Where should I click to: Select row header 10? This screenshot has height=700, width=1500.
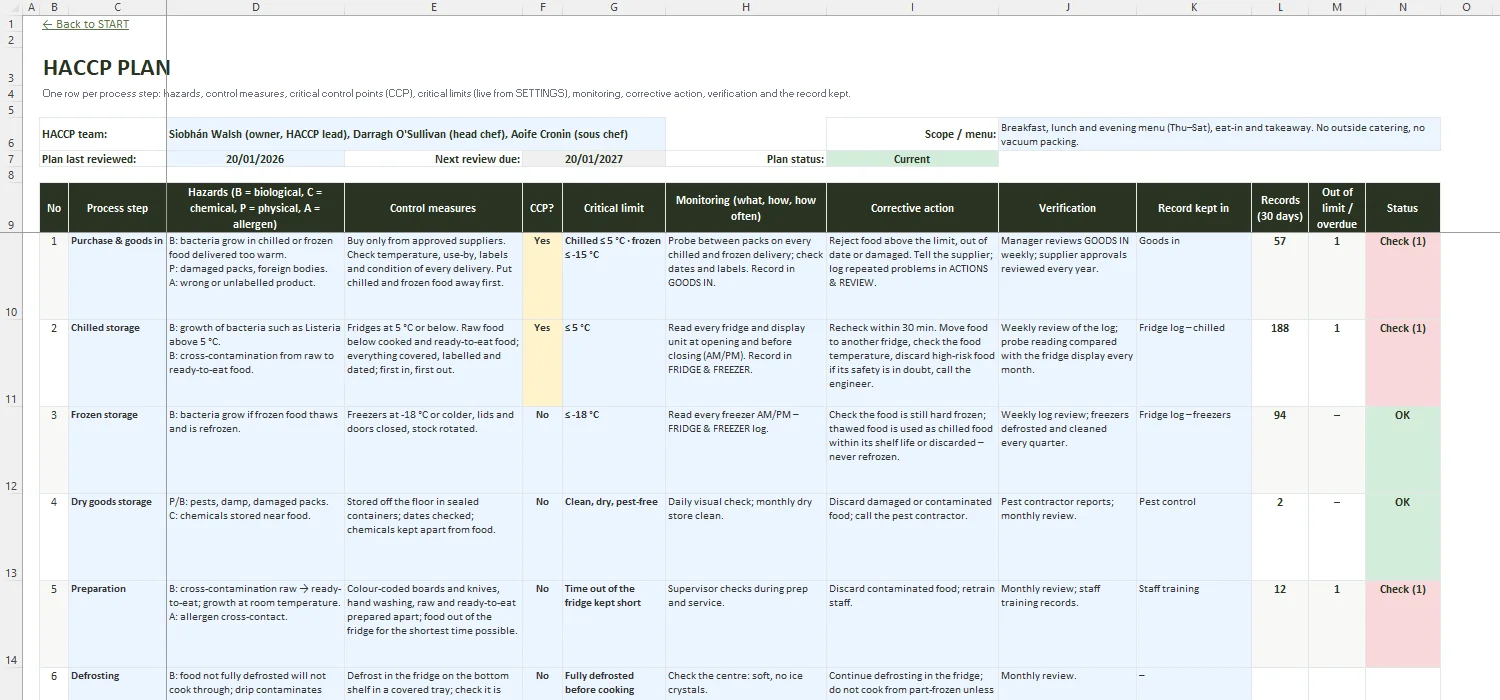tap(10, 276)
